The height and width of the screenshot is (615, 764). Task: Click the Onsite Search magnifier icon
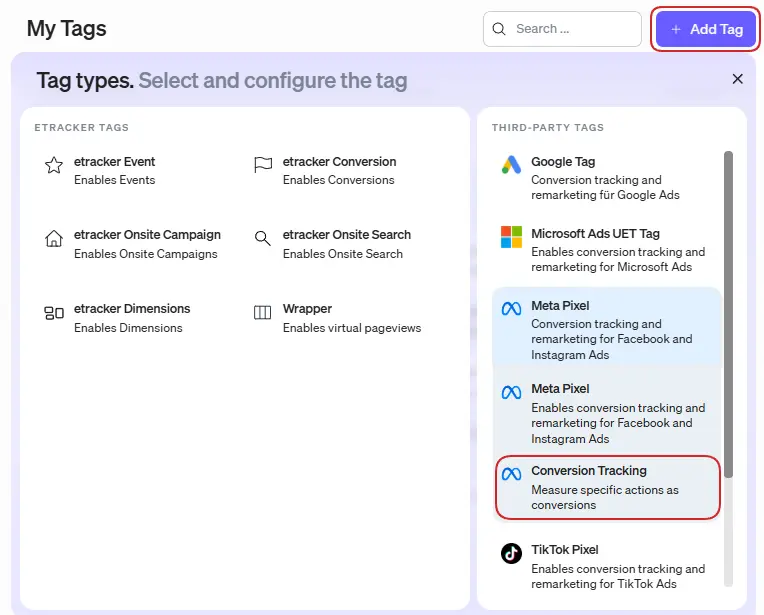[263, 238]
